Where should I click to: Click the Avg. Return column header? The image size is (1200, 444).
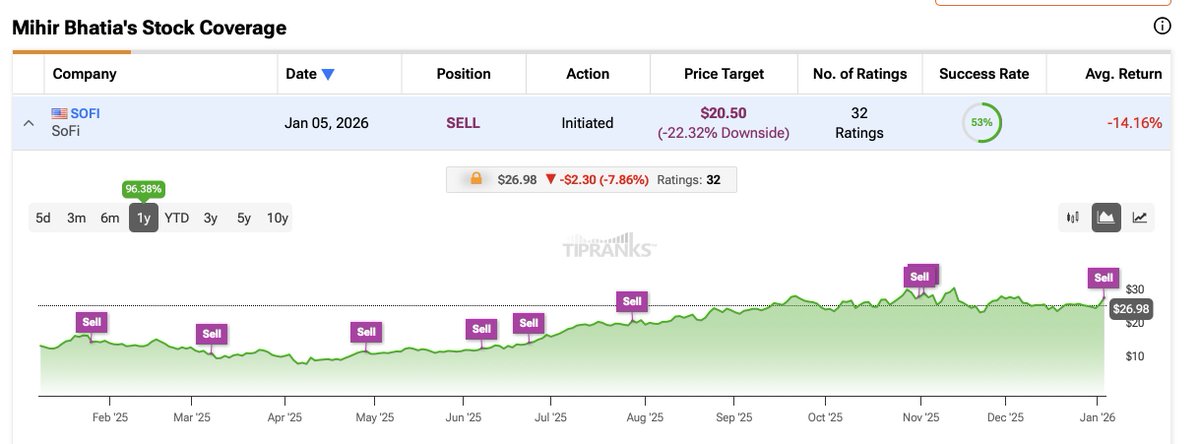pos(1123,74)
